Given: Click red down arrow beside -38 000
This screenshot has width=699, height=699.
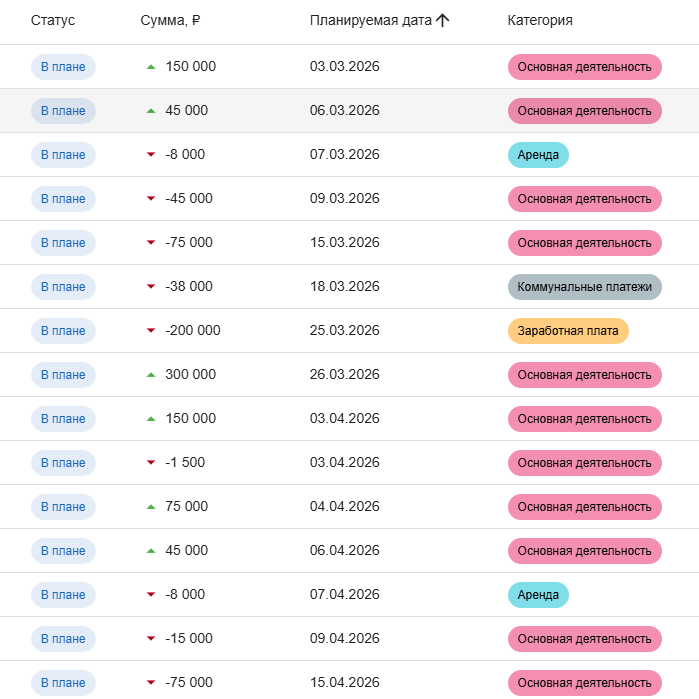Looking at the screenshot, I should [151, 287].
